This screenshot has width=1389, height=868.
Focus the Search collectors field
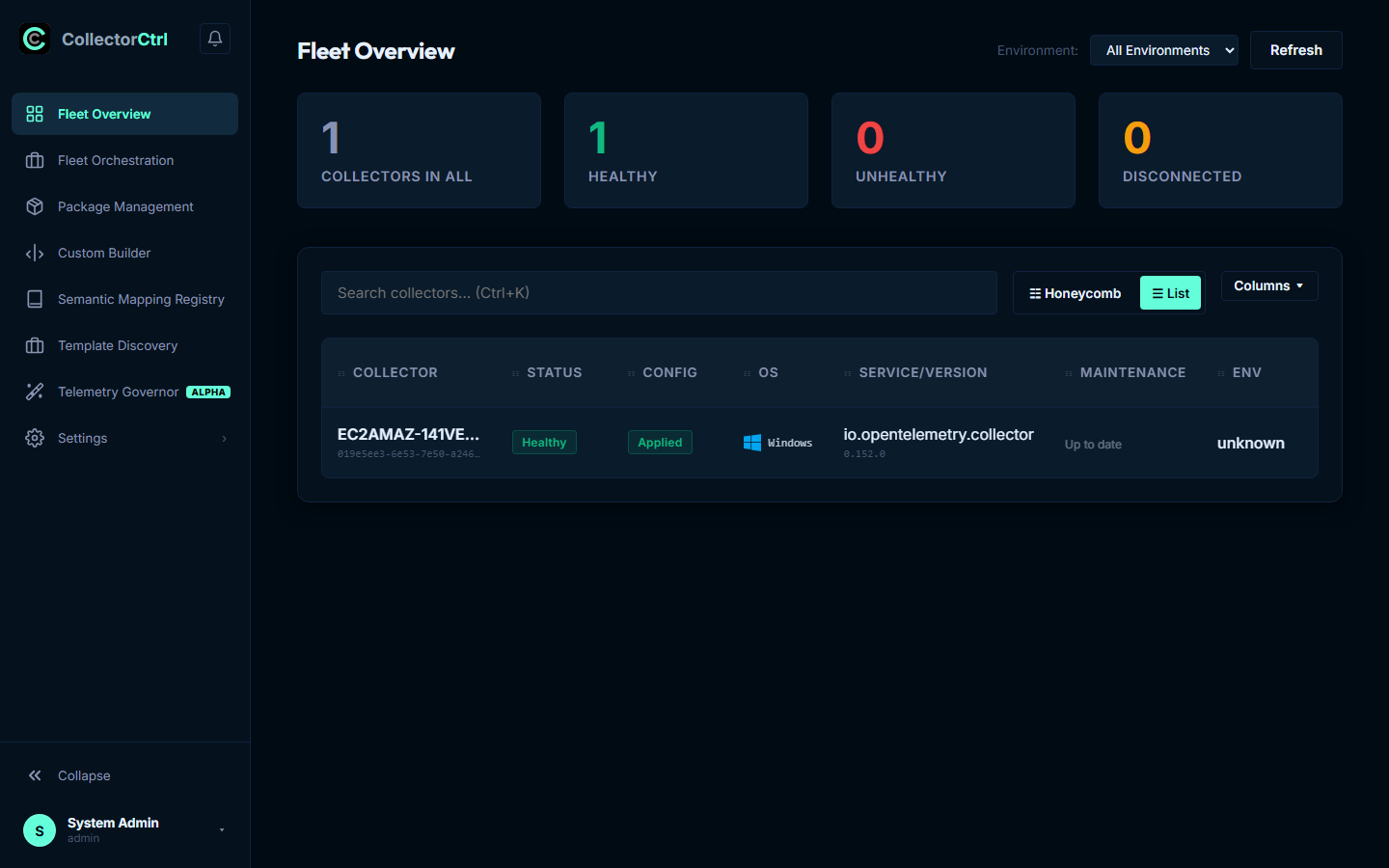pos(659,293)
